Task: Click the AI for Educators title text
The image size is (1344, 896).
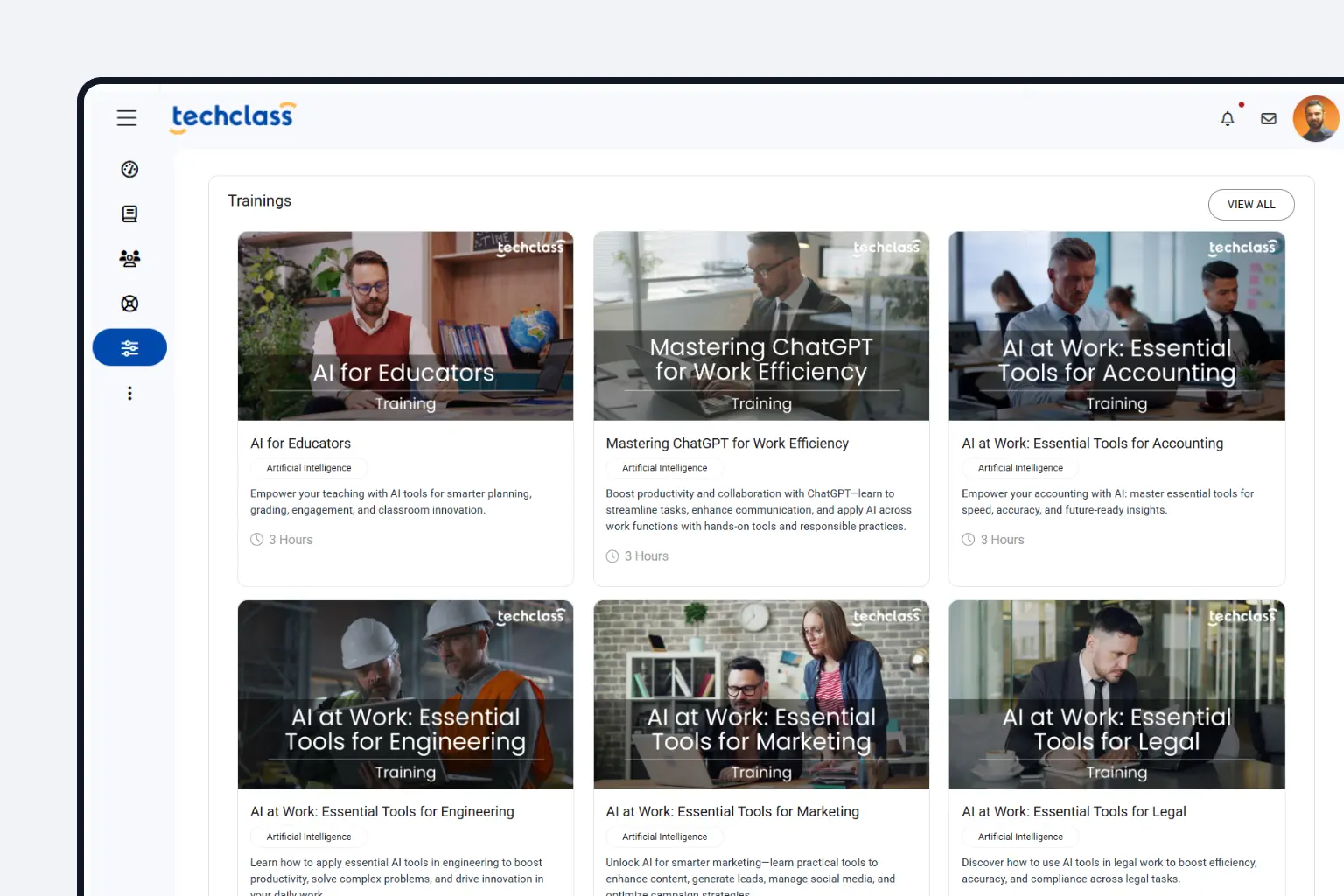Action: (x=300, y=444)
